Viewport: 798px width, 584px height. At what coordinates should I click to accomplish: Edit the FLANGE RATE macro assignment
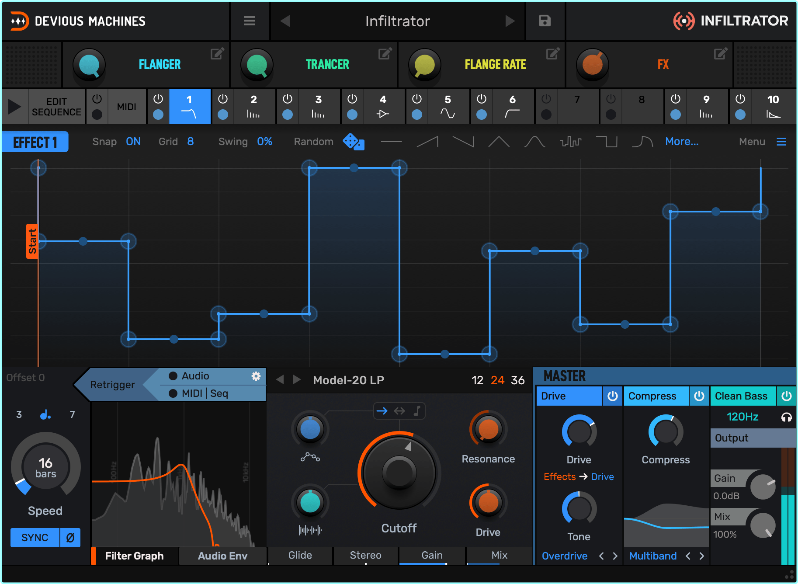(x=553, y=53)
